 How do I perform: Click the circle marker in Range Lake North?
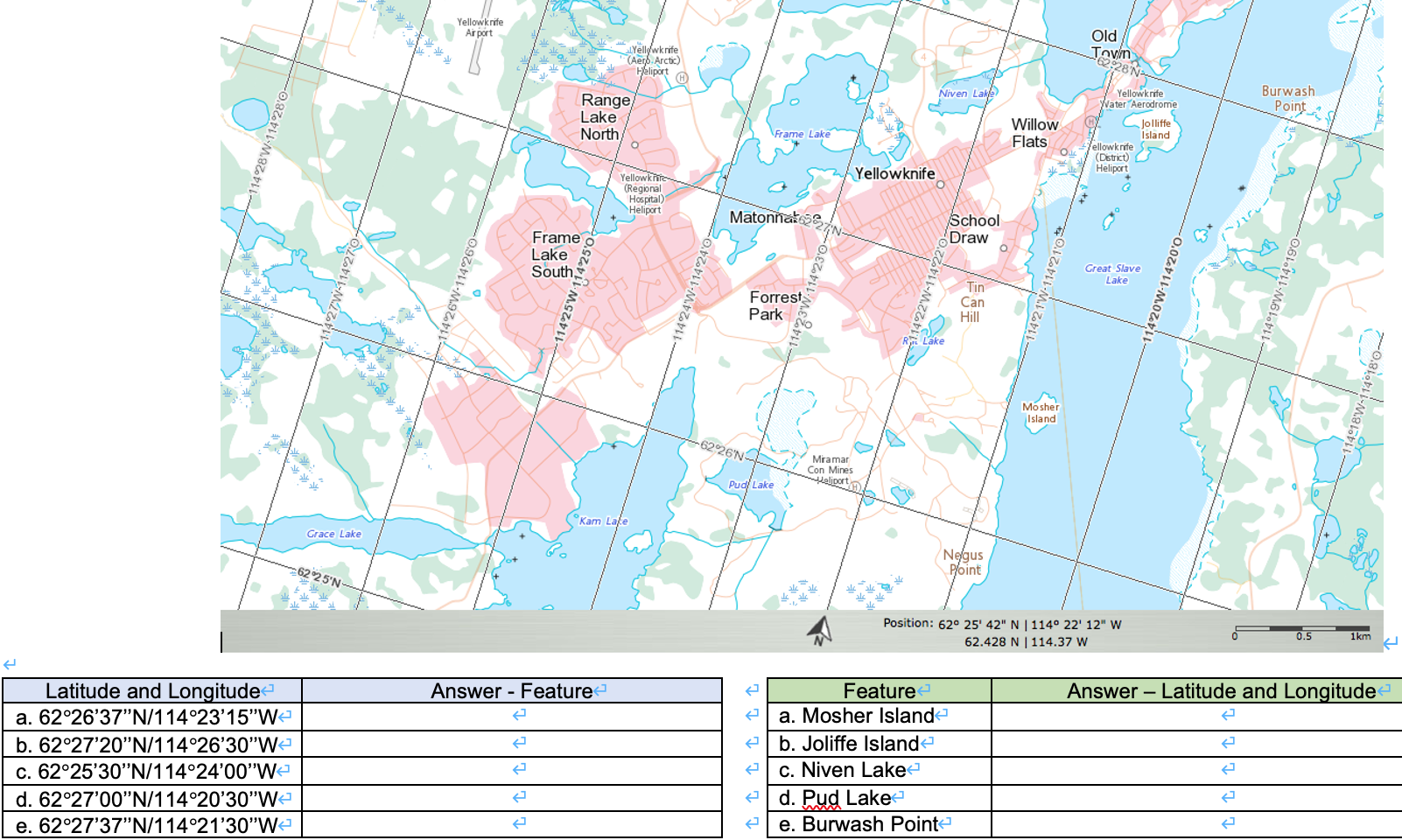tap(634, 144)
